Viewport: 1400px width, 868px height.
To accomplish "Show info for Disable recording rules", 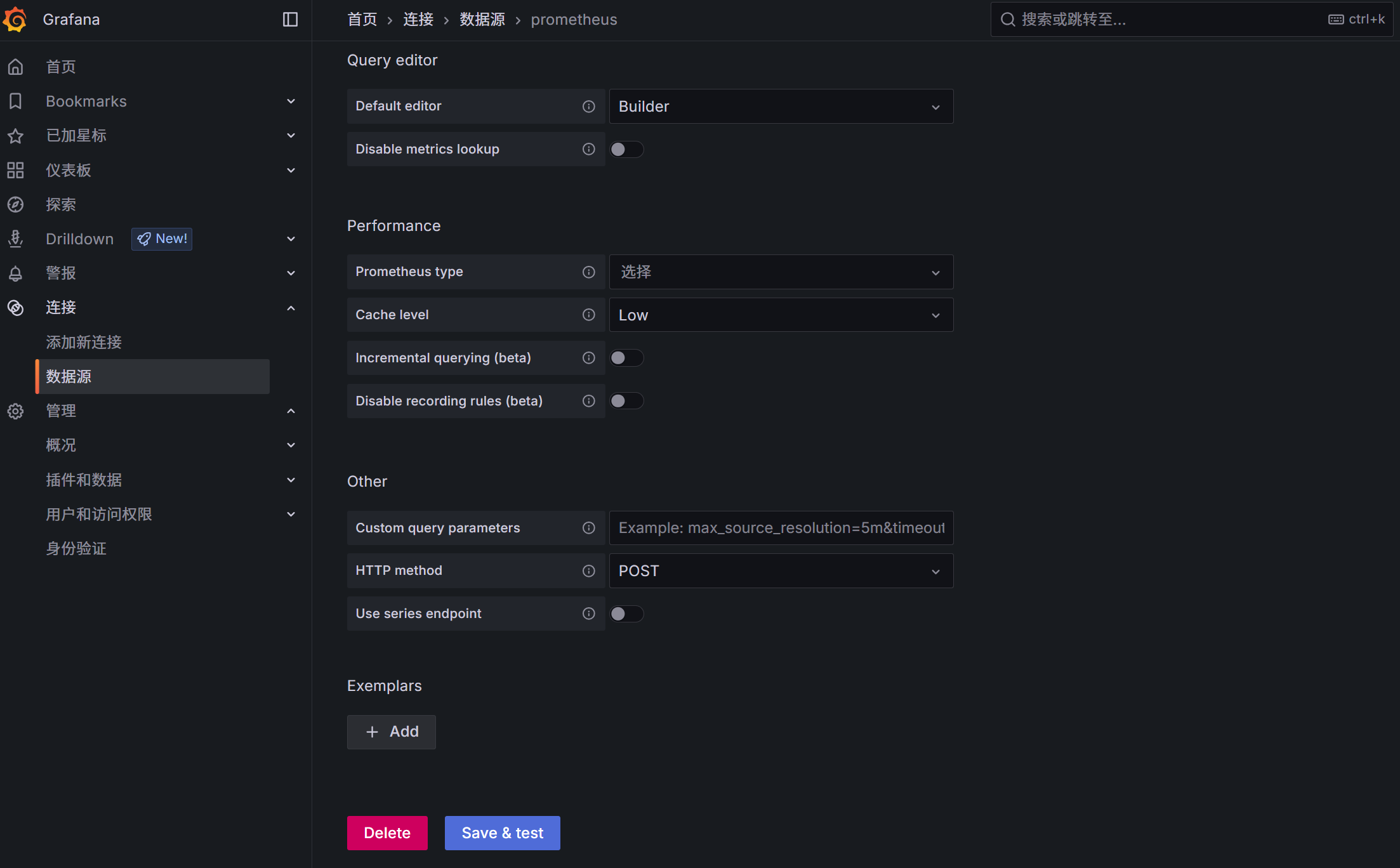I will pos(589,401).
